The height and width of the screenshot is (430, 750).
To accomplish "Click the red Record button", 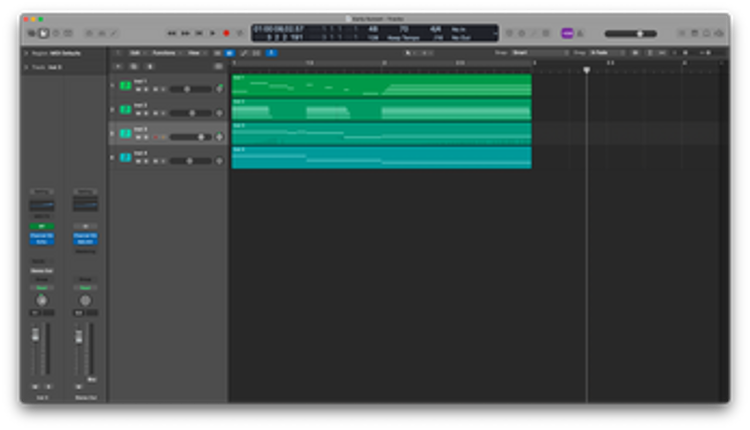I will [226, 33].
